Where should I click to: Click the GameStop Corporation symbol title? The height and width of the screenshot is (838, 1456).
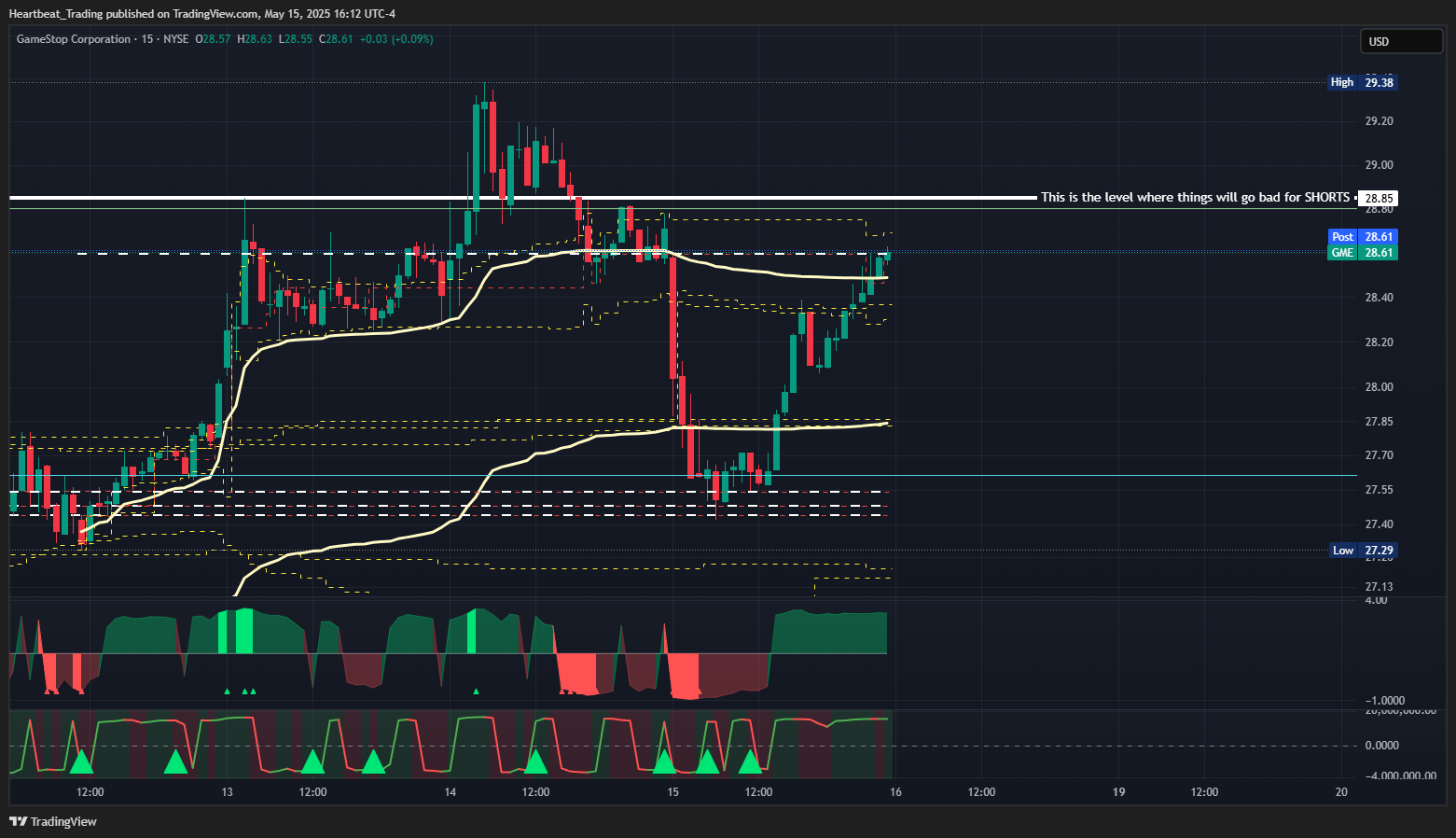[x=74, y=39]
